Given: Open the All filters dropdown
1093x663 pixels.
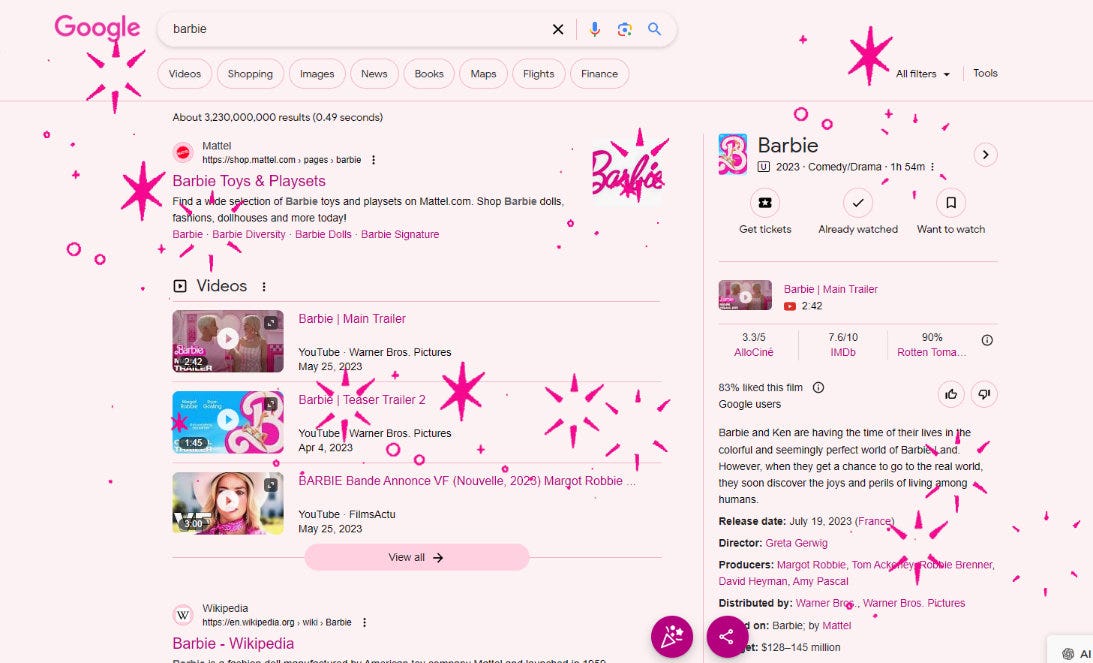Looking at the screenshot, I should (x=922, y=74).
